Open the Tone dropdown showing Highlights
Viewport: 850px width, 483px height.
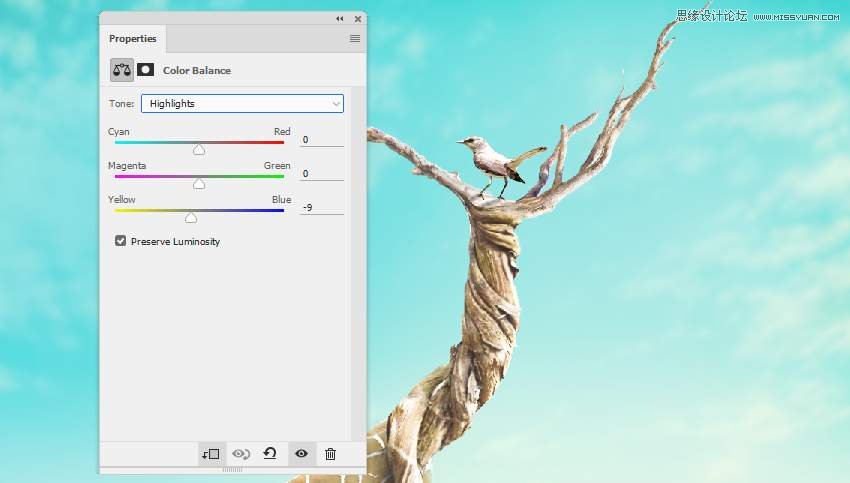pos(242,103)
